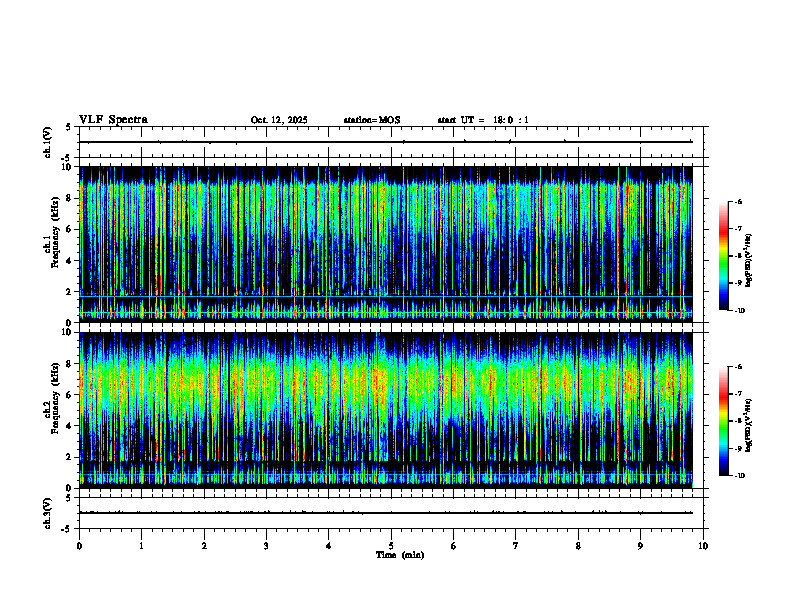Screen dimensions: 792x612
Task: Click the 'ch.1(V)' axis label
Action: tap(47, 142)
